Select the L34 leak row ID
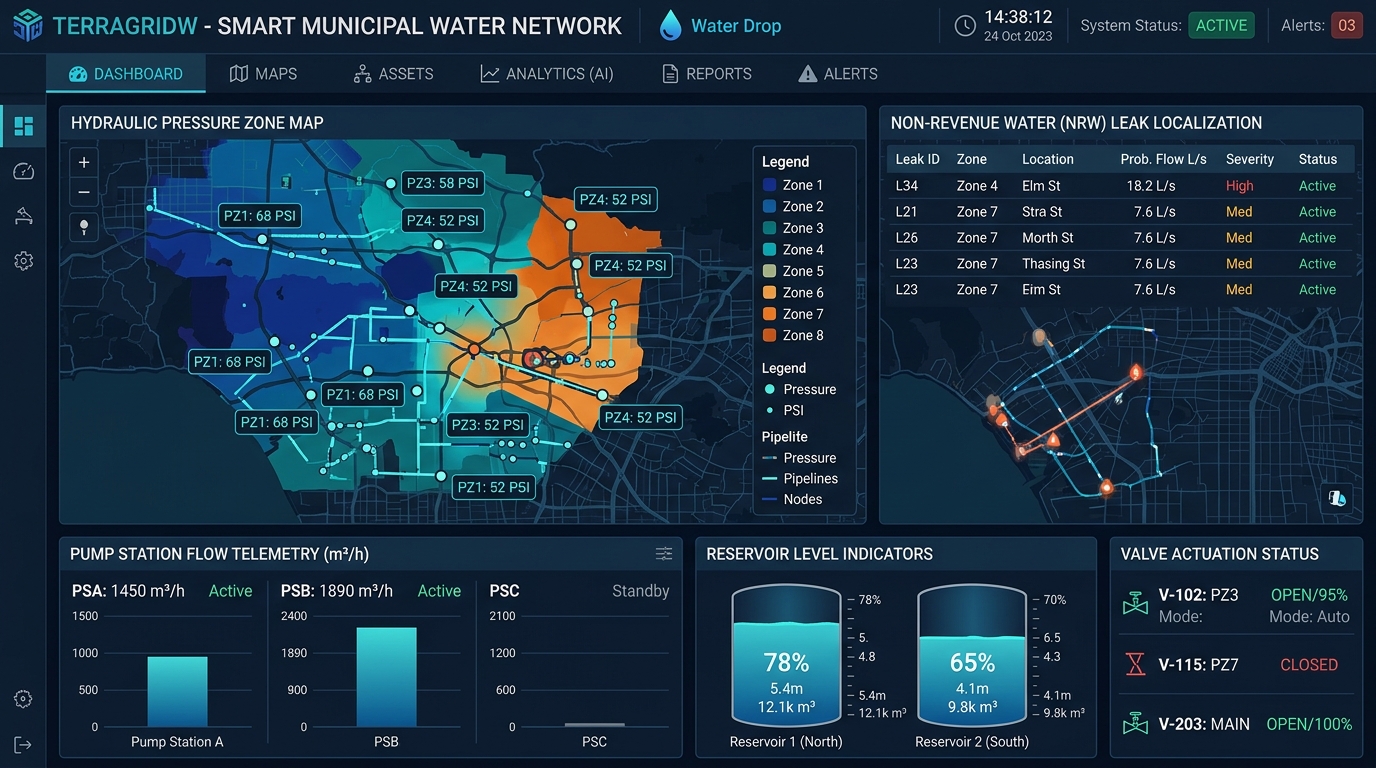 (x=907, y=186)
